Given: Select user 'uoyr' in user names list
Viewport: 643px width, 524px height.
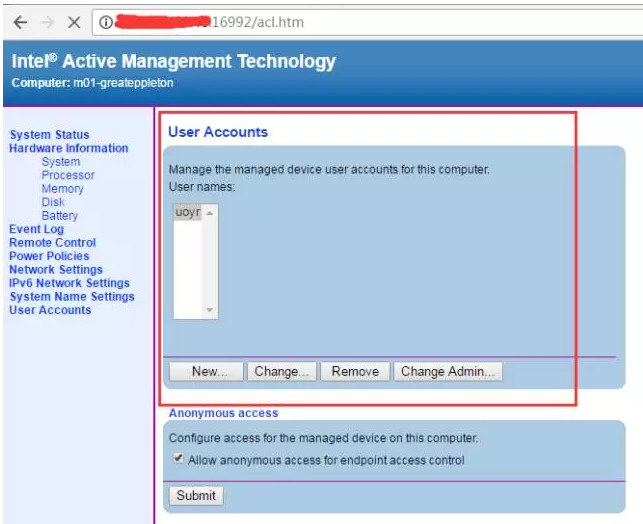Looking at the screenshot, I should coord(188,212).
